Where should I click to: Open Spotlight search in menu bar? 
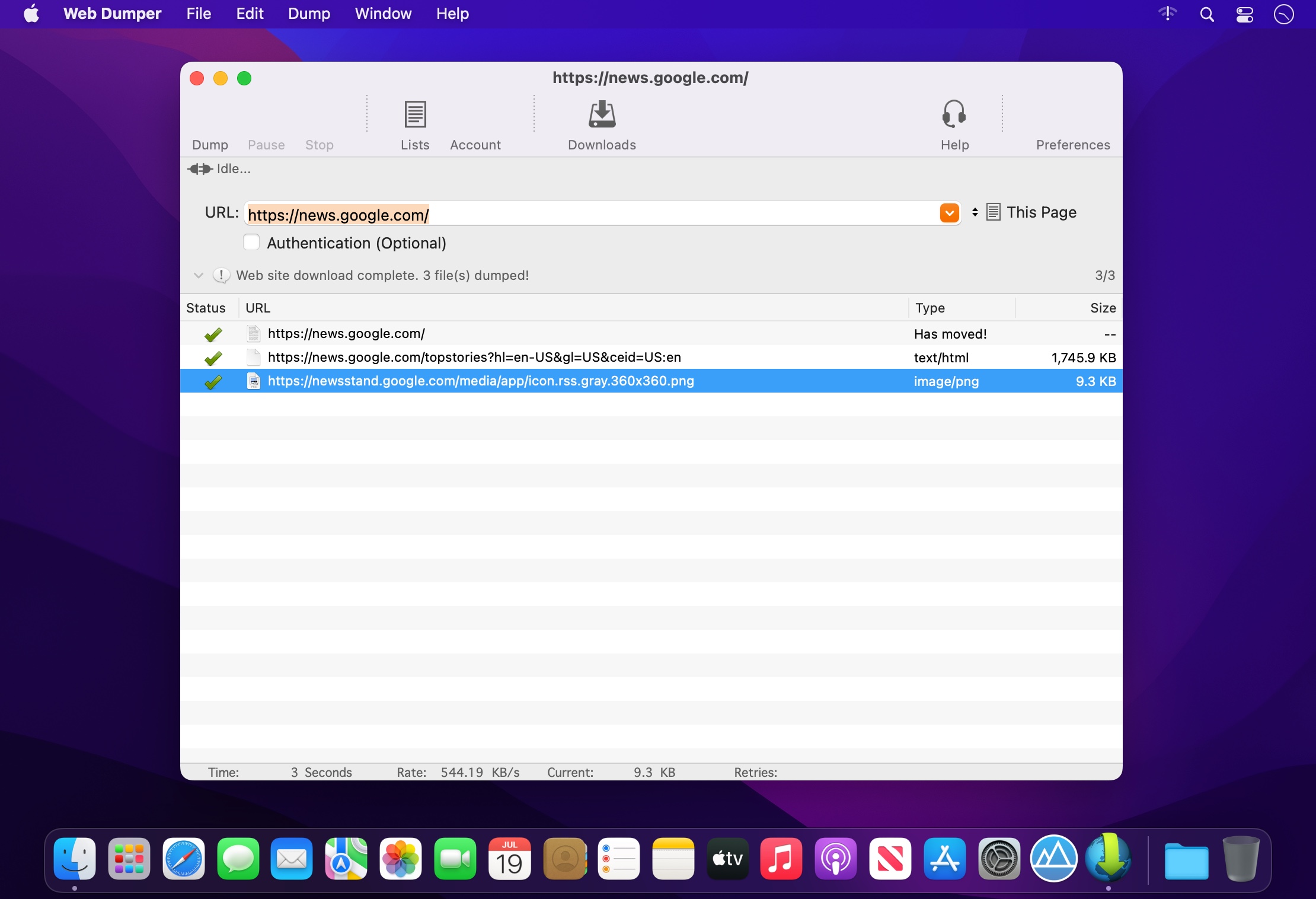(1206, 14)
